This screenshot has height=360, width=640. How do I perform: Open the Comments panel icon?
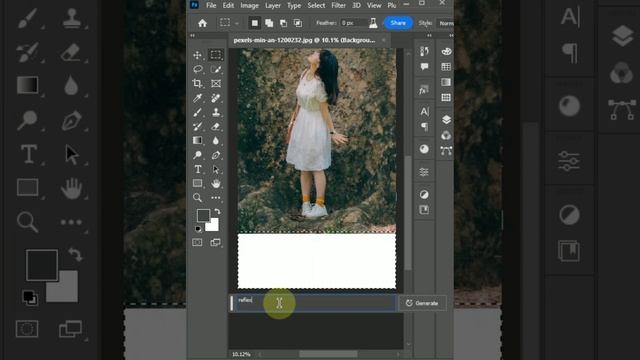[x=424, y=67]
